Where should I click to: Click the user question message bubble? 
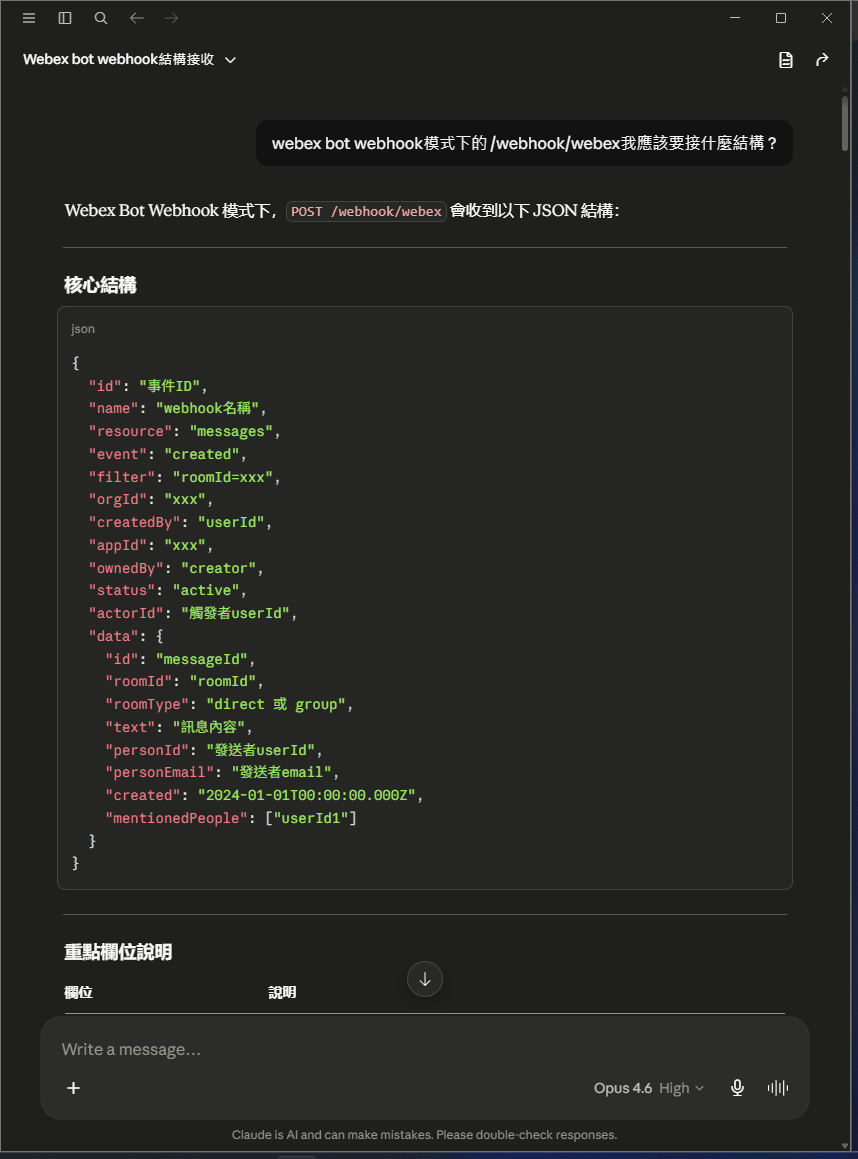[x=524, y=143]
